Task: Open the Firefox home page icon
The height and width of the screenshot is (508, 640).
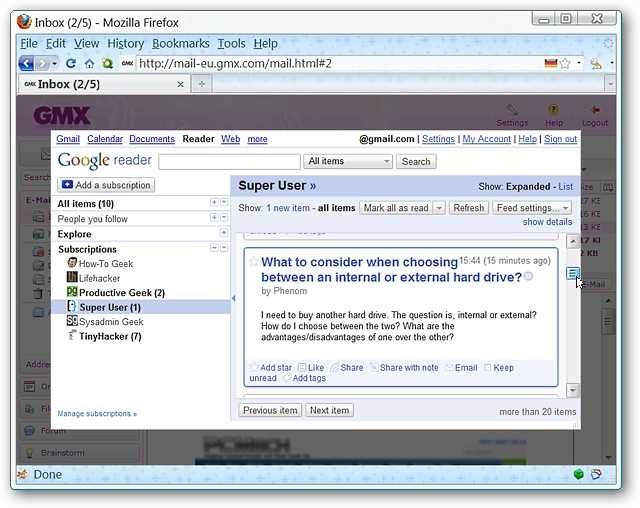Action: click(89, 63)
